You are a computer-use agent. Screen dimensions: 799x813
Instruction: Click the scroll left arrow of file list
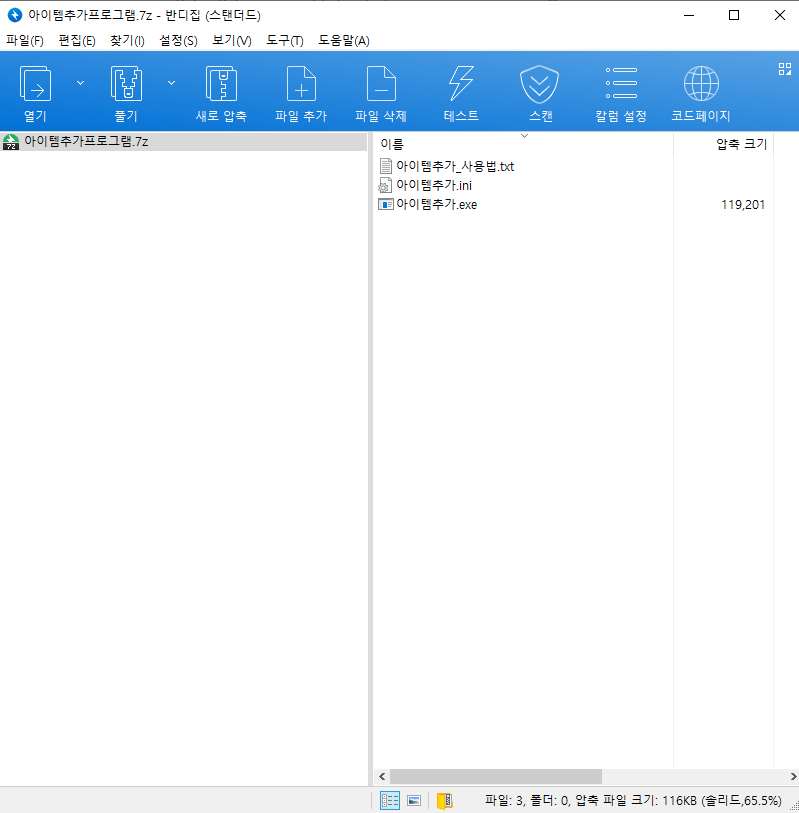pyautogui.click(x=382, y=776)
